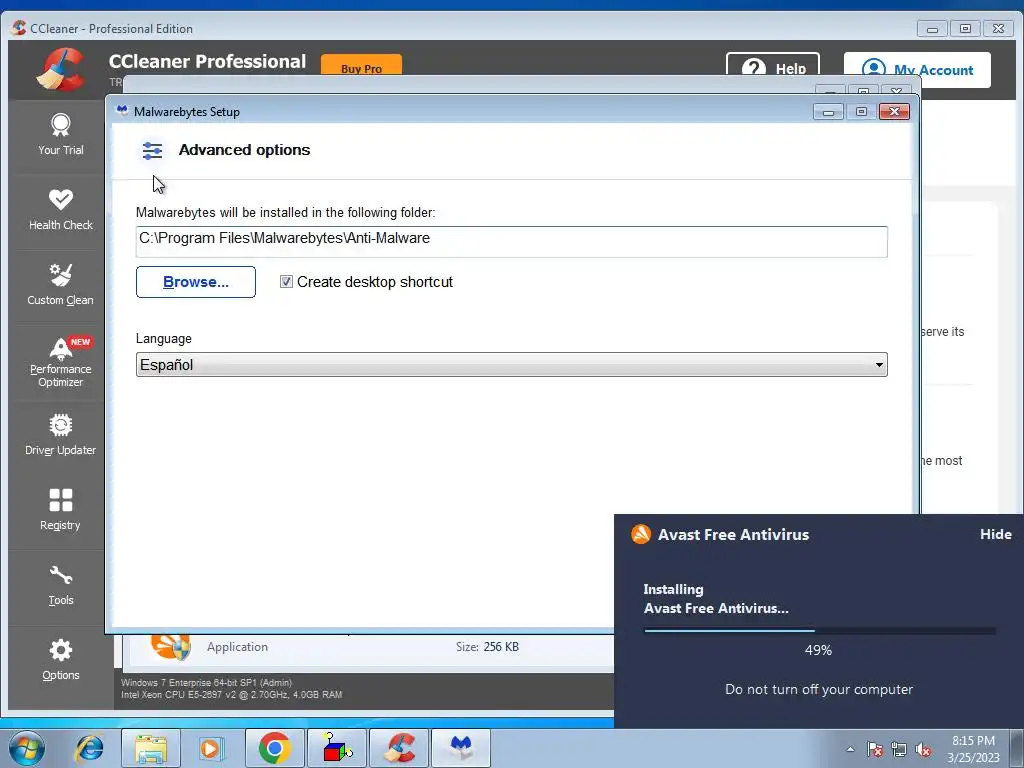Launch Internet Explorer from taskbar
Image resolution: width=1024 pixels, height=768 pixels.
coord(89,748)
